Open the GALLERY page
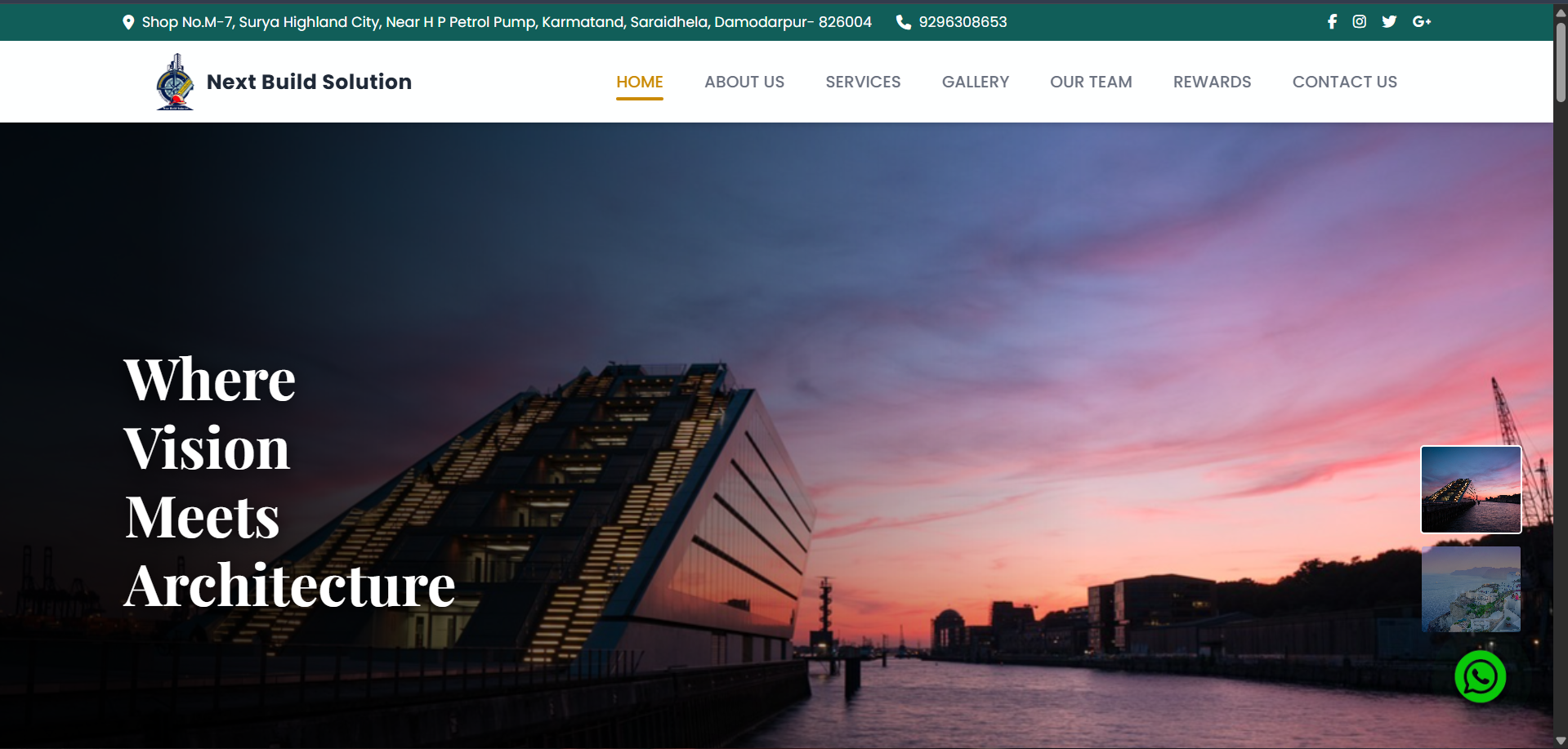The height and width of the screenshot is (749, 1568). [975, 82]
